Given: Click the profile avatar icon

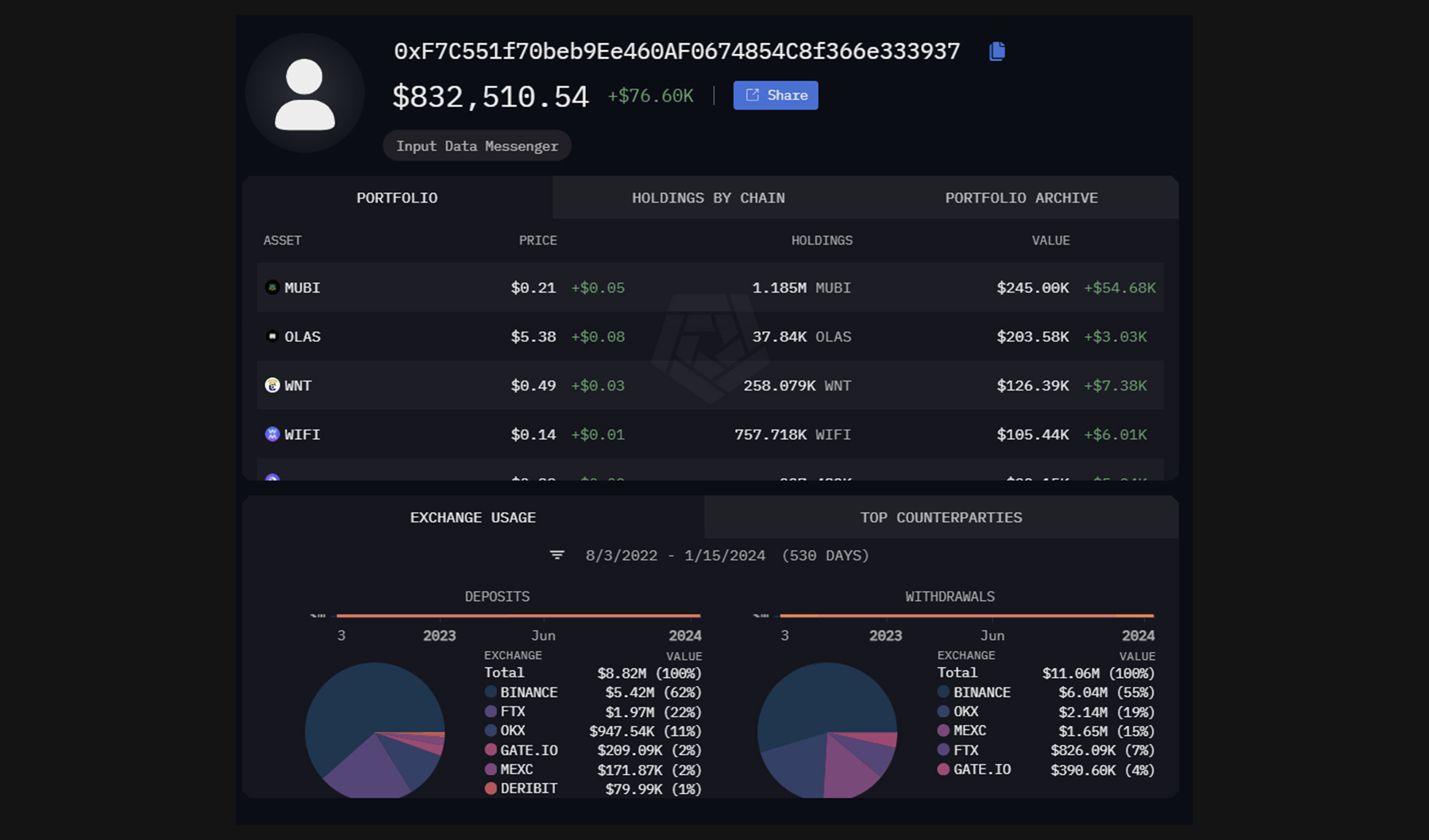Looking at the screenshot, I should pos(305,94).
